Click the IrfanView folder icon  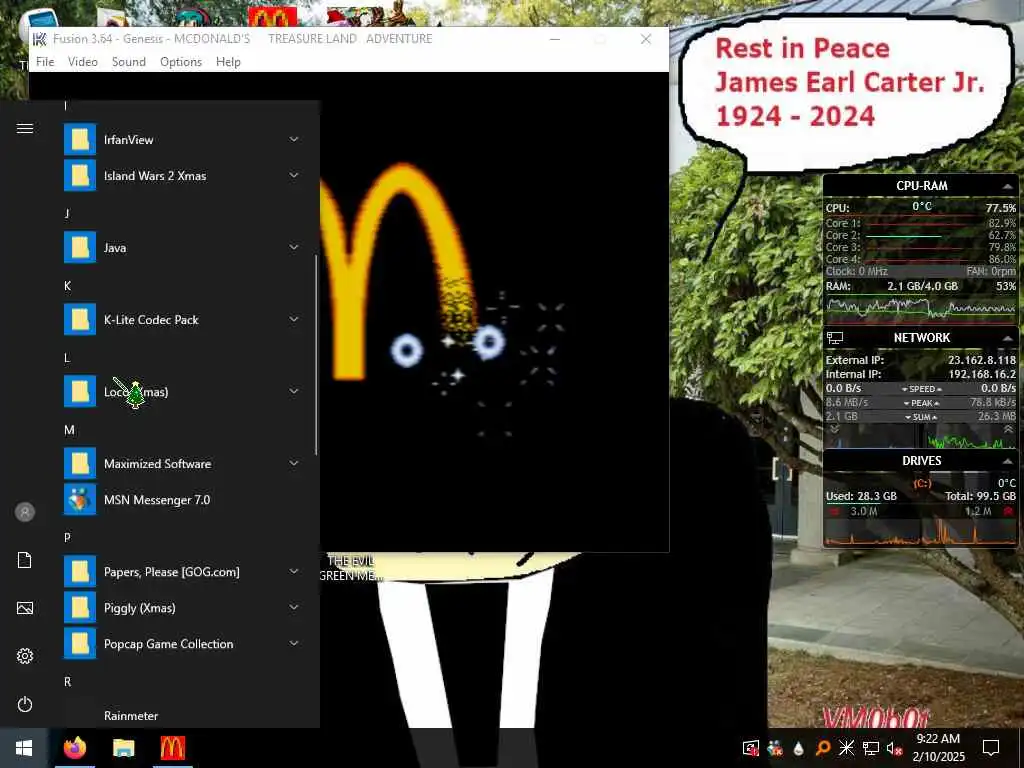click(x=80, y=140)
